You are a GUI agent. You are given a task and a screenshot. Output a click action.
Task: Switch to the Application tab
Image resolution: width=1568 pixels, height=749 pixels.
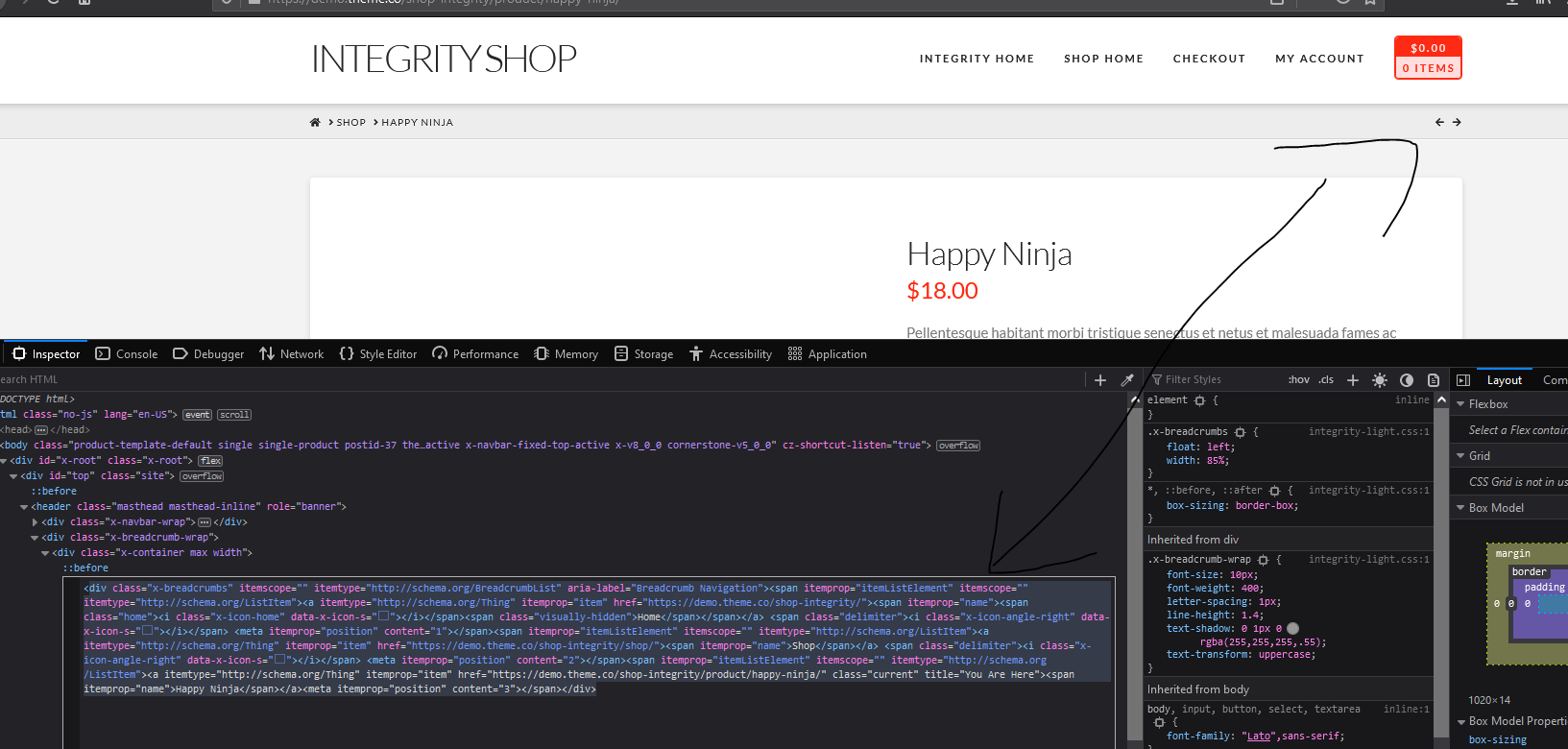[828, 353]
